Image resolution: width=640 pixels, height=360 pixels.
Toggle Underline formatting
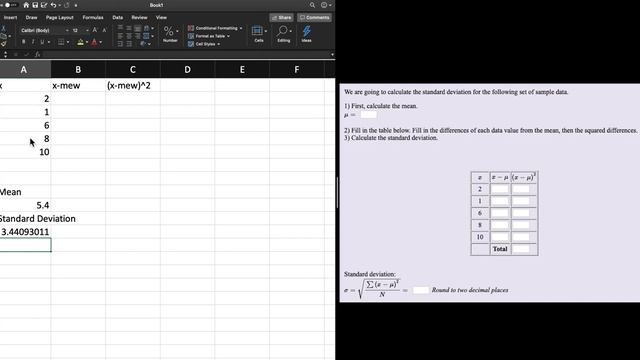pos(42,42)
